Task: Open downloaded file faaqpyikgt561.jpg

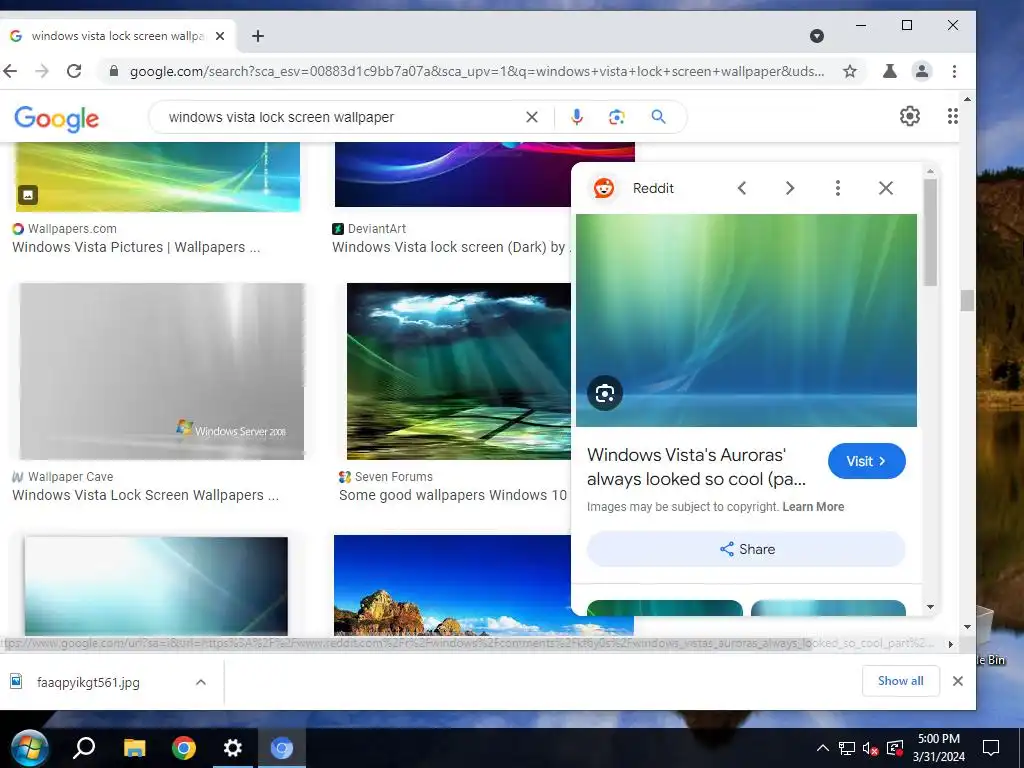Action: (x=88, y=682)
